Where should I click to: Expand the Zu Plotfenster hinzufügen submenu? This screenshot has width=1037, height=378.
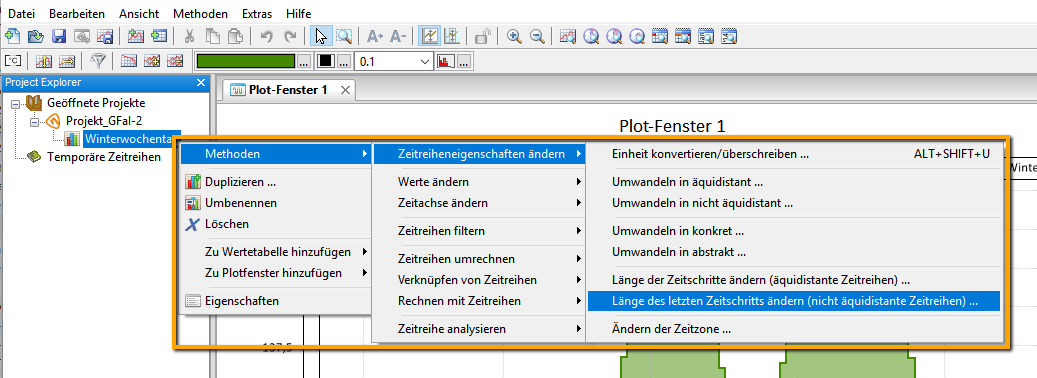pos(278,273)
